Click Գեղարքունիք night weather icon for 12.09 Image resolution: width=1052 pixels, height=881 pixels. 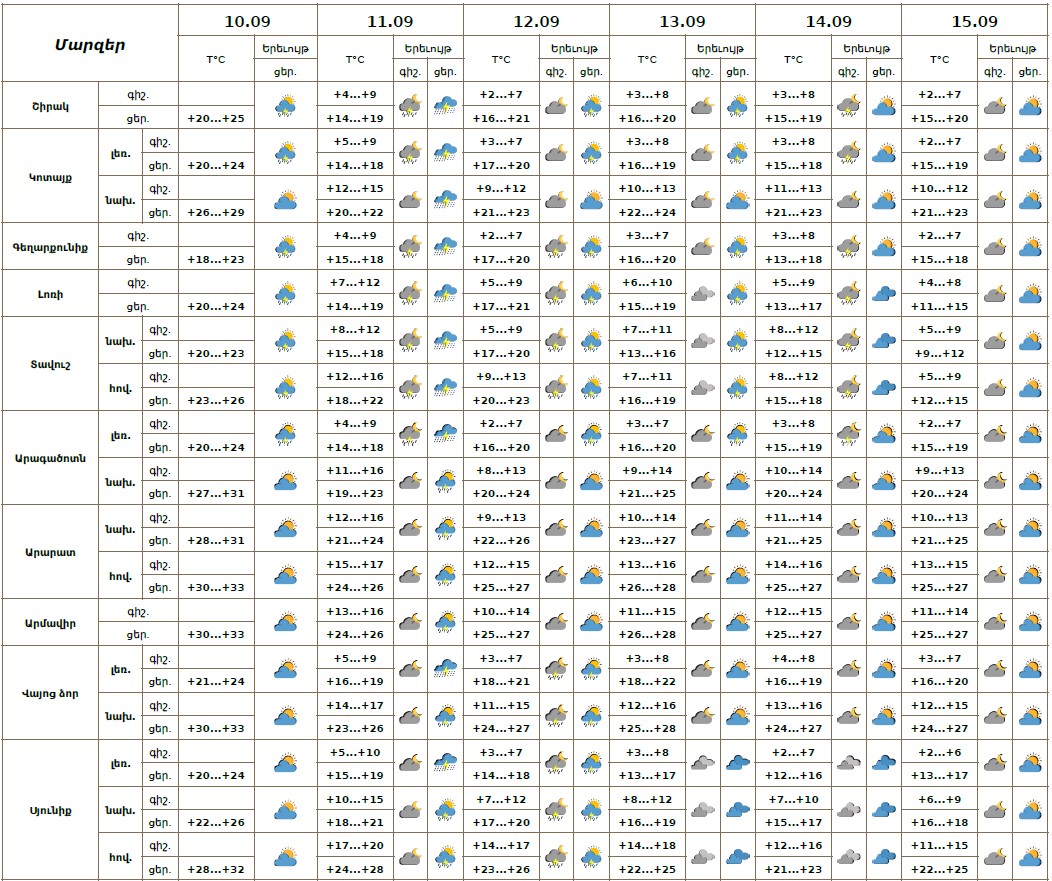coord(557,247)
